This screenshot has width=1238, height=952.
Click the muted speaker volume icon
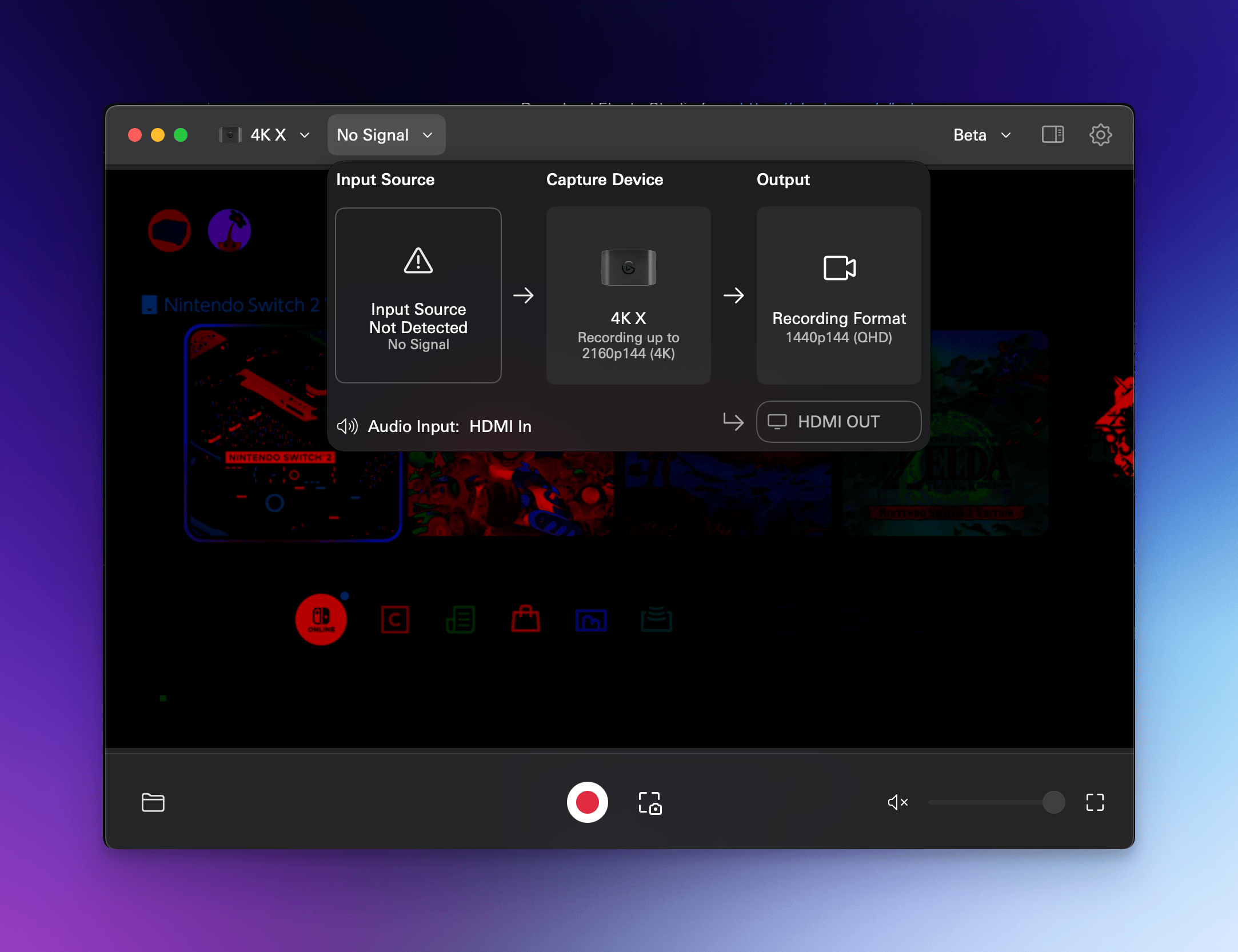[897, 802]
